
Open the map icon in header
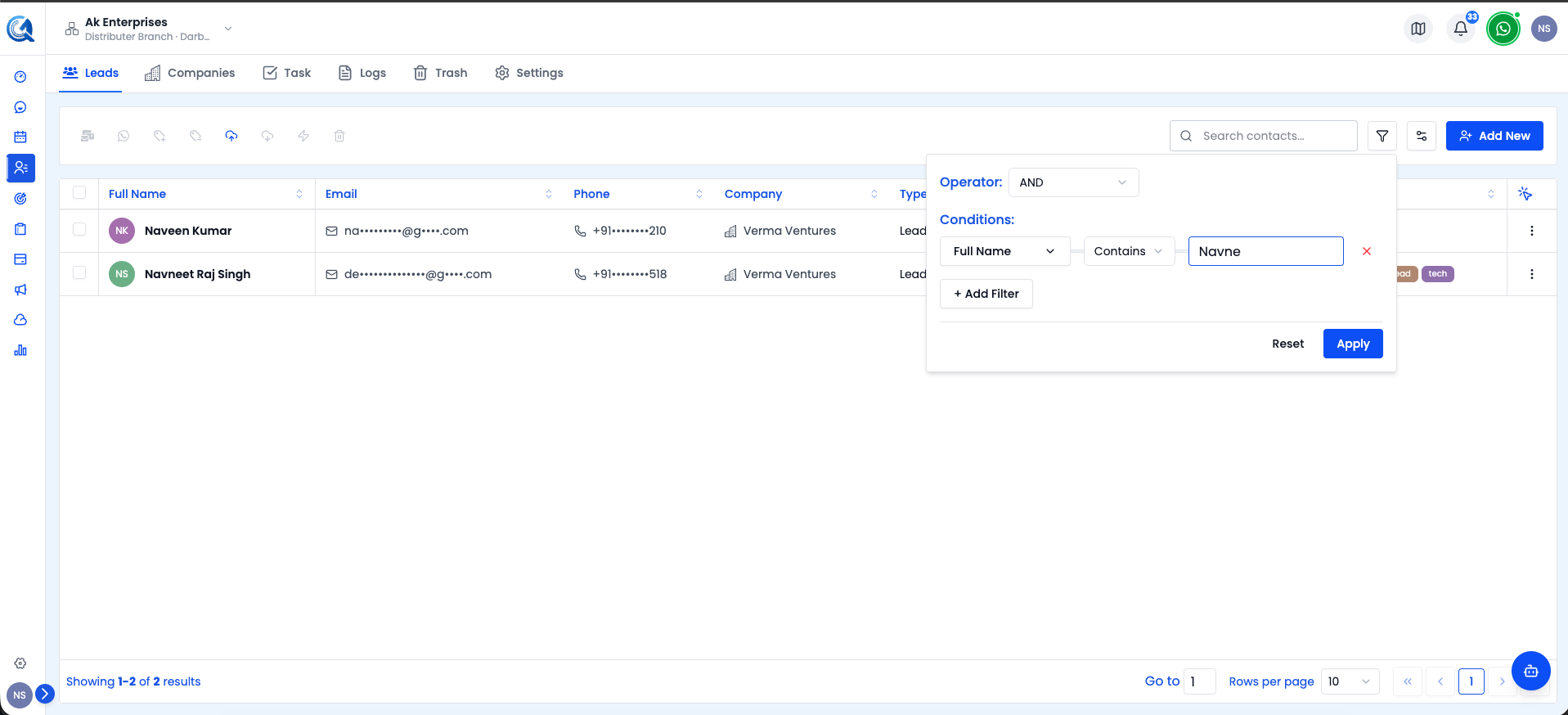click(x=1418, y=29)
